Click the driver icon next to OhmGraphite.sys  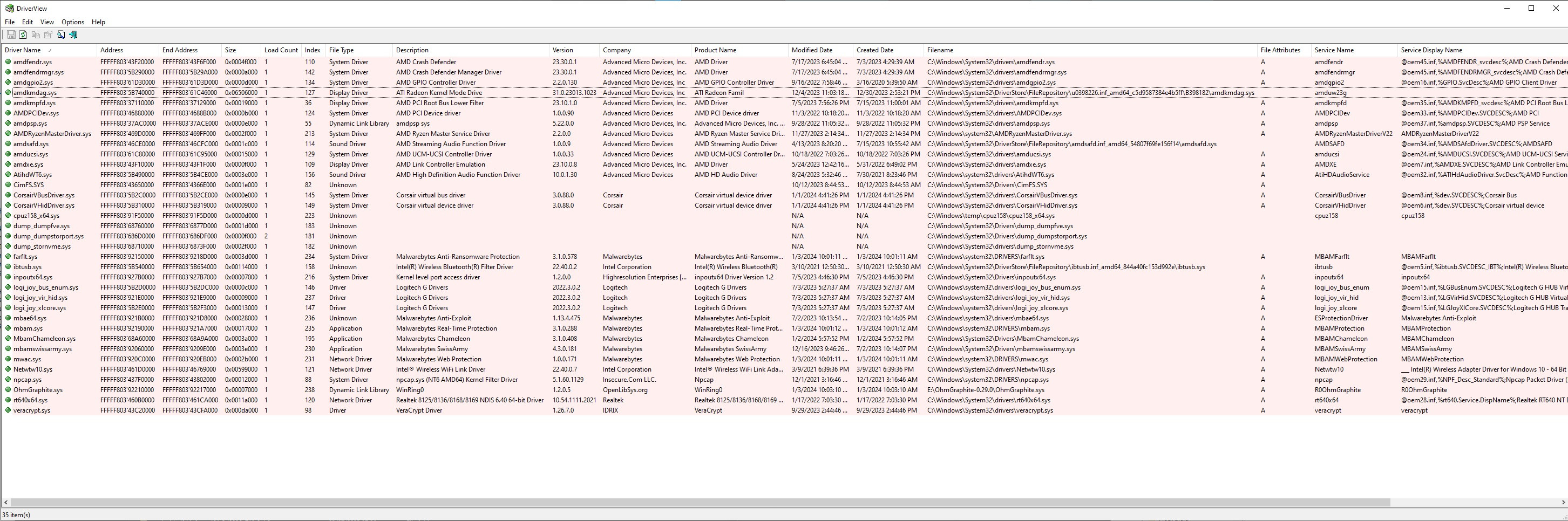coord(9,390)
